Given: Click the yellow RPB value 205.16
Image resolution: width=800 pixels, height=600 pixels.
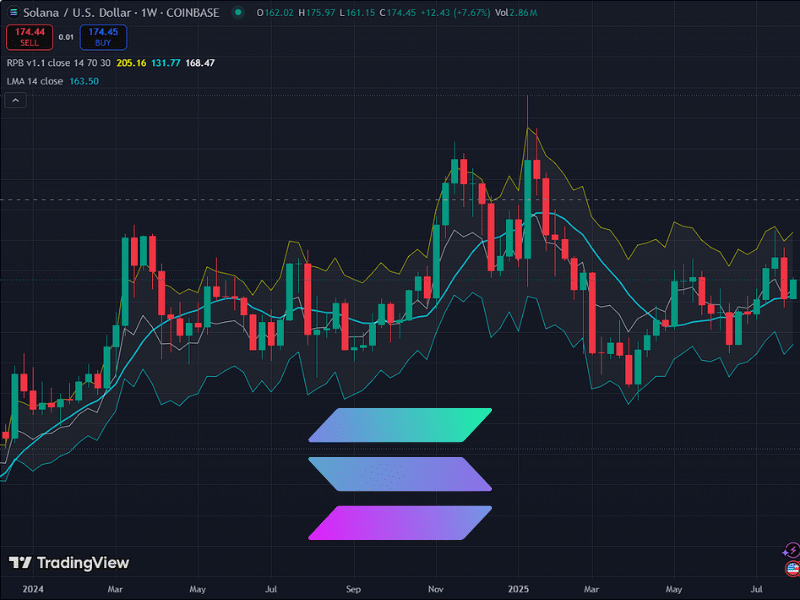Looking at the screenshot, I should 131,63.
